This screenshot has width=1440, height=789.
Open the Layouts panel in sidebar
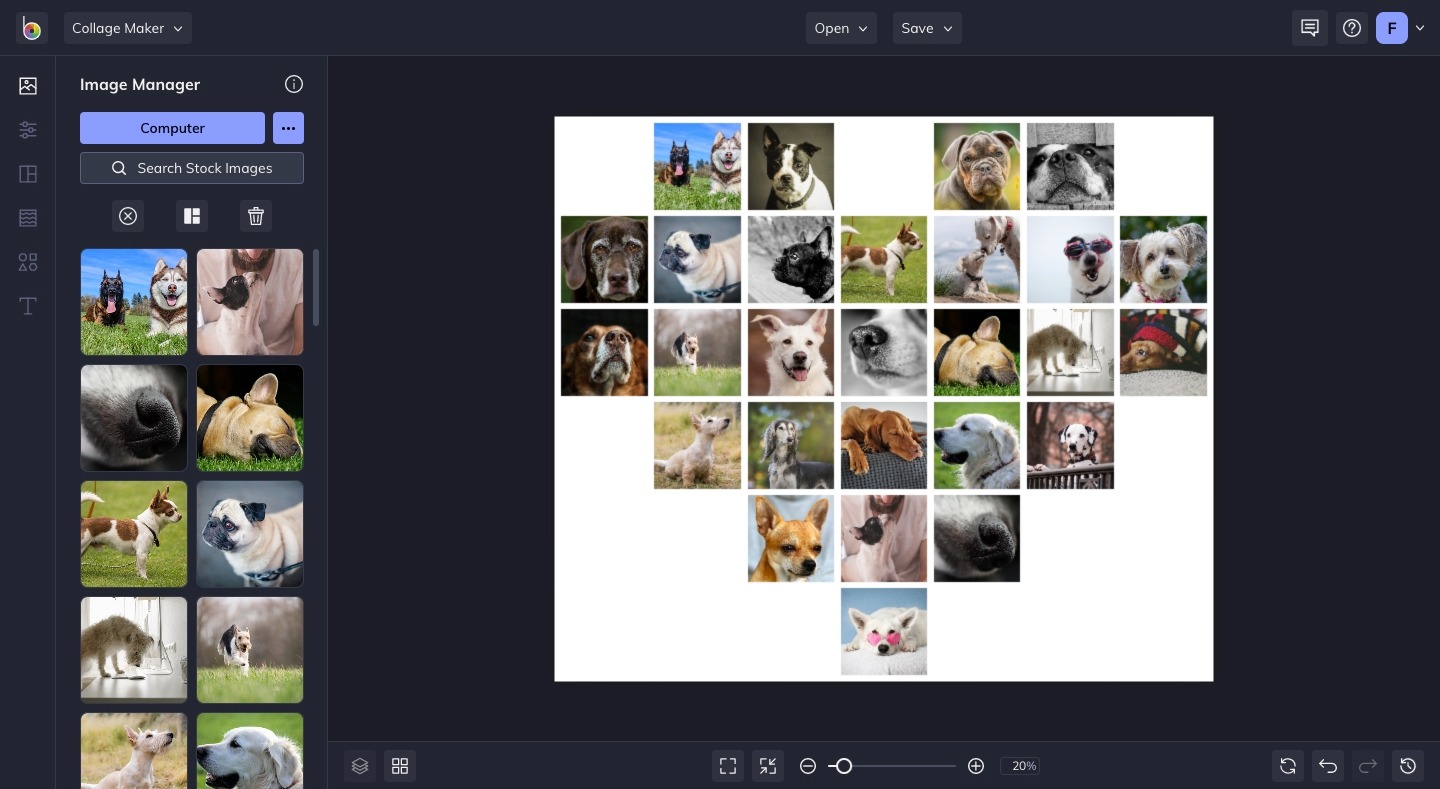pyautogui.click(x=28, y=174)
